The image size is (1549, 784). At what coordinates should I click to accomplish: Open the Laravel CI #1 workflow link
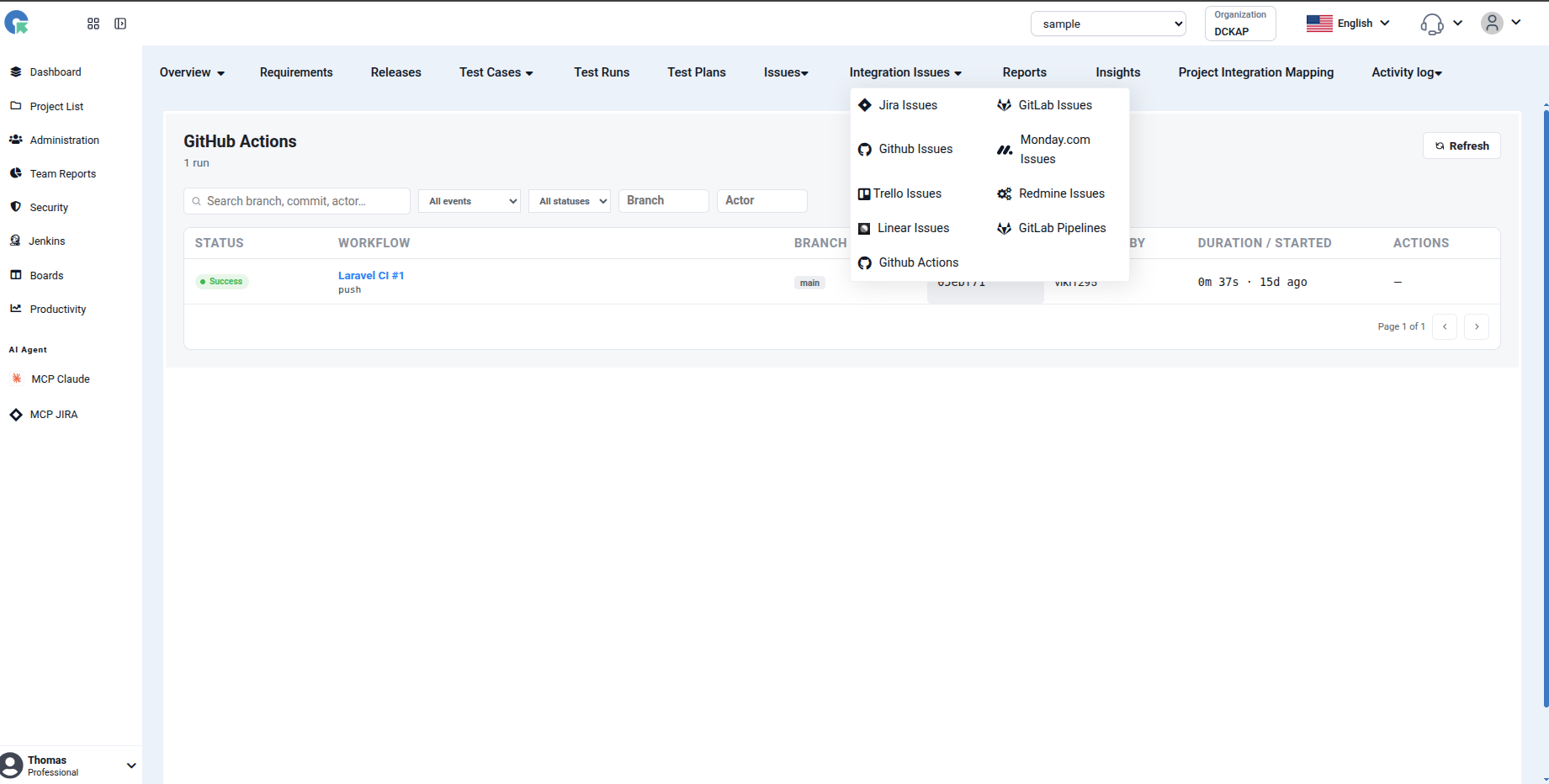[371, 275]
